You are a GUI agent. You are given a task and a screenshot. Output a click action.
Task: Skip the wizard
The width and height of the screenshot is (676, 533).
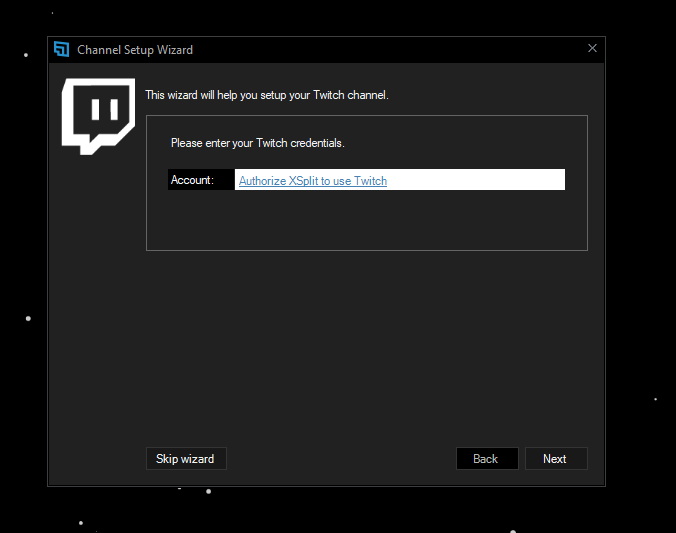[186, 458]
